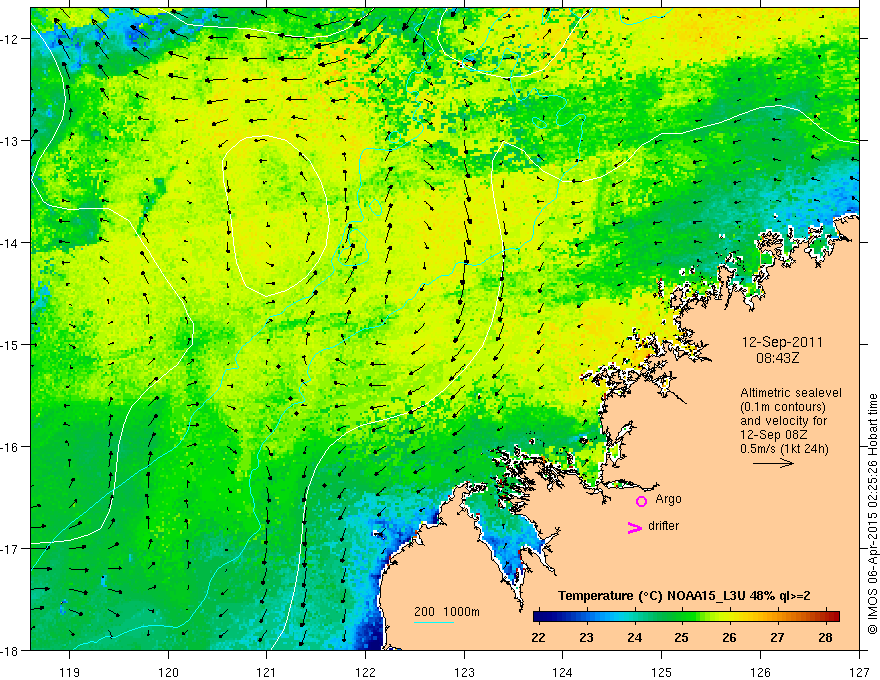Click the magenta Argo circle marker in legend
This screenshot has width=880, height=680.
[641, 501]
